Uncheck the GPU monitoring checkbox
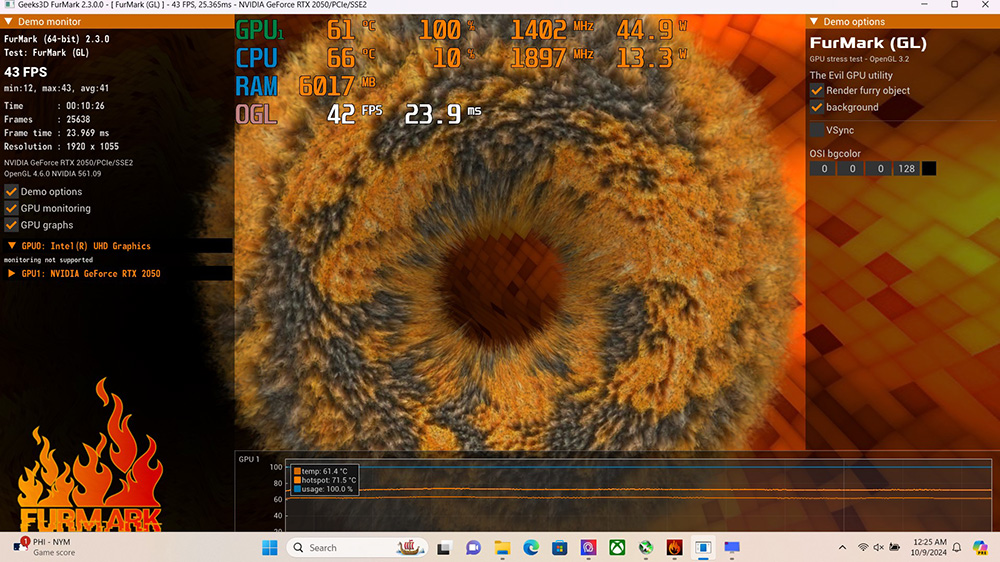1000x562 pixels. coord(11,208)
